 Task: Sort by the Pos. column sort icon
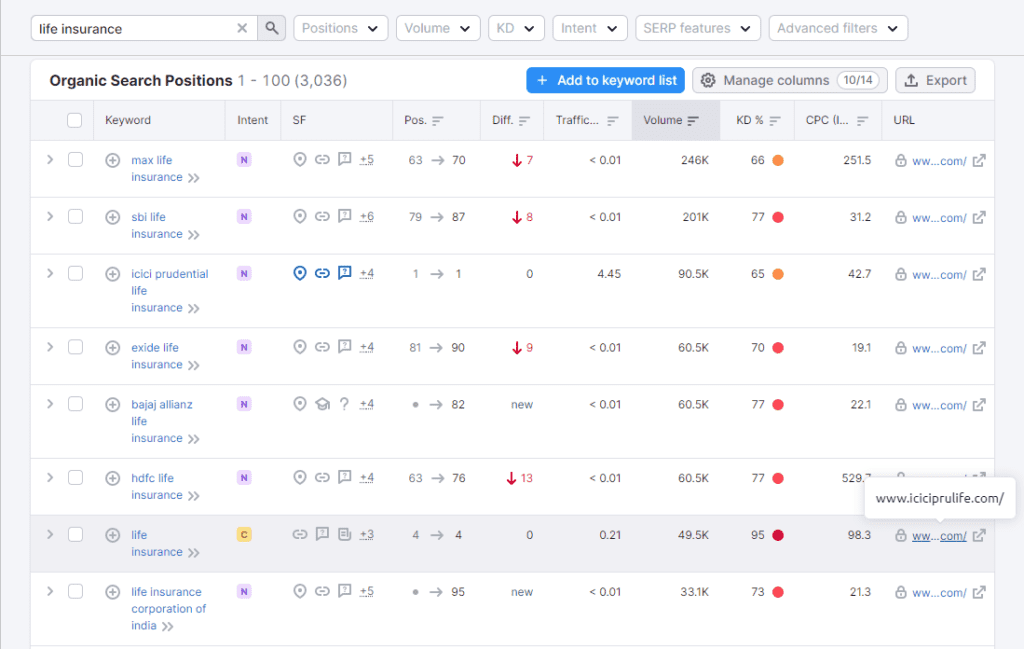tap(438, 120)
